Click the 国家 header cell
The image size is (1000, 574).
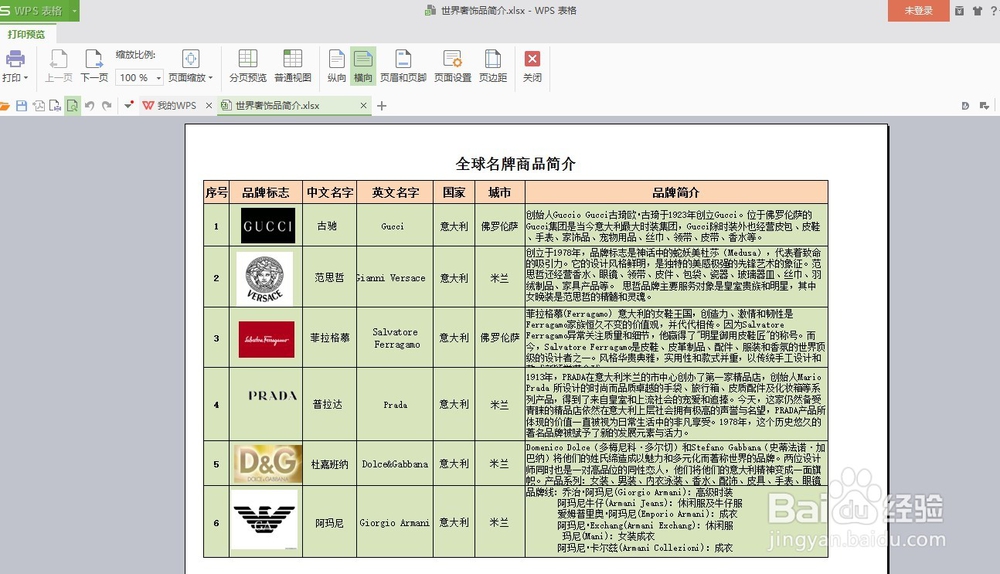click(x=454, y=193)
